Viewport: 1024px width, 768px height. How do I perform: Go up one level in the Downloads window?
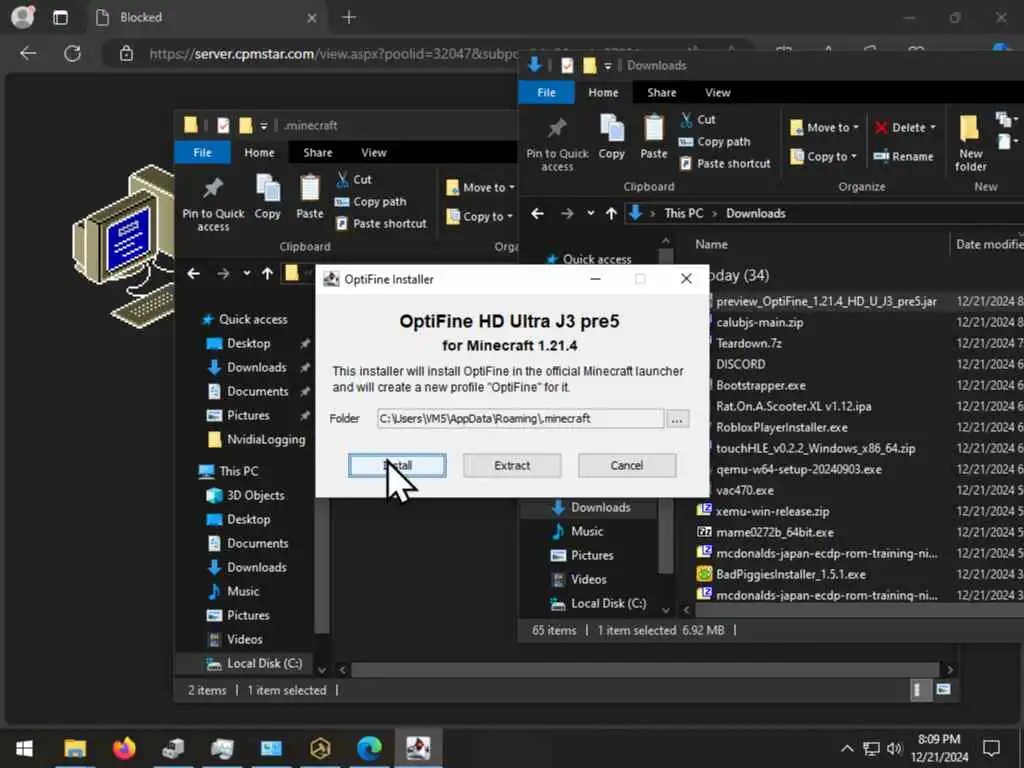pyautogui.click(x=611, y=214)
